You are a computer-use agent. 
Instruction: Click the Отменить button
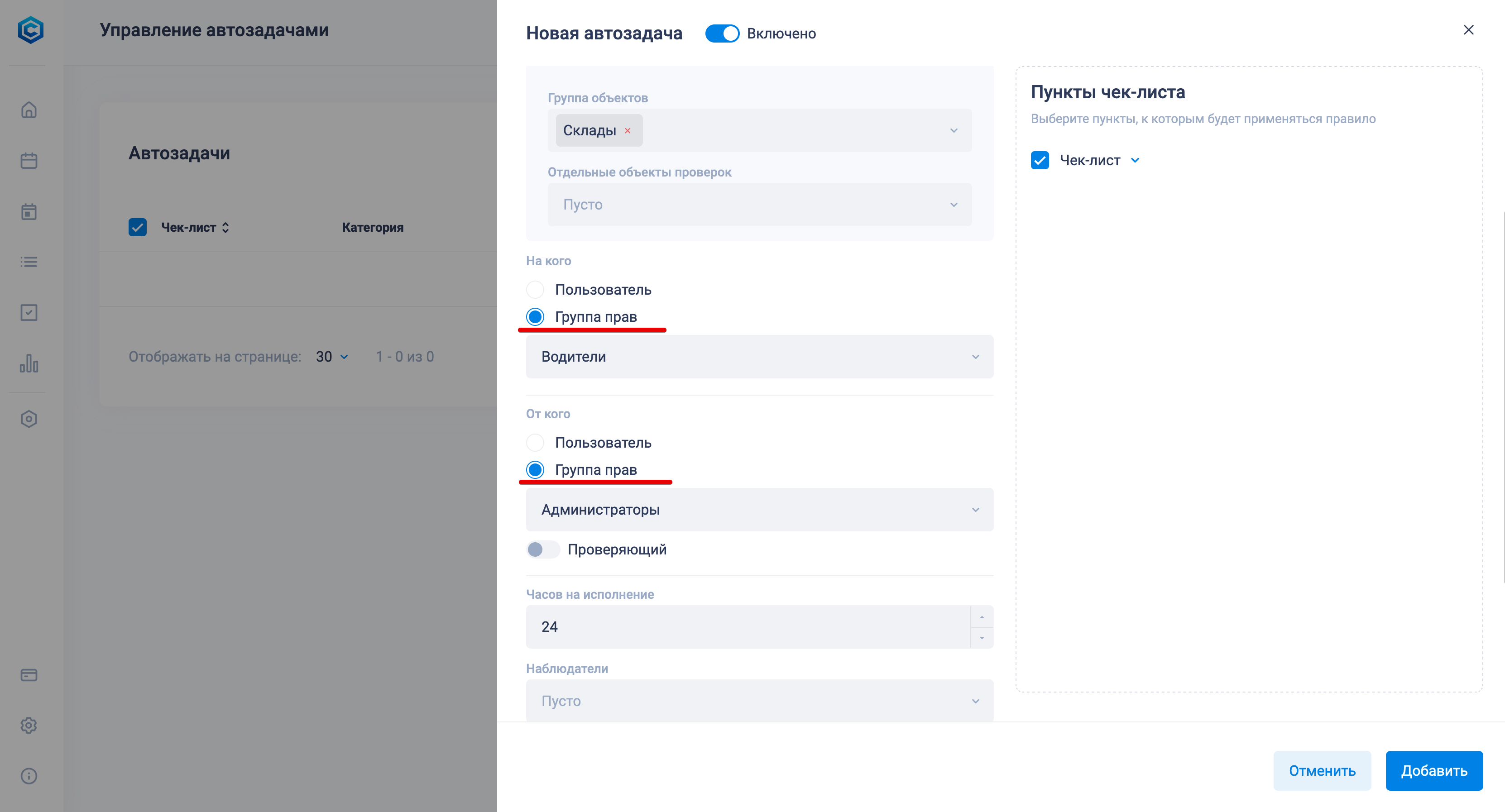coord(1322,770)
